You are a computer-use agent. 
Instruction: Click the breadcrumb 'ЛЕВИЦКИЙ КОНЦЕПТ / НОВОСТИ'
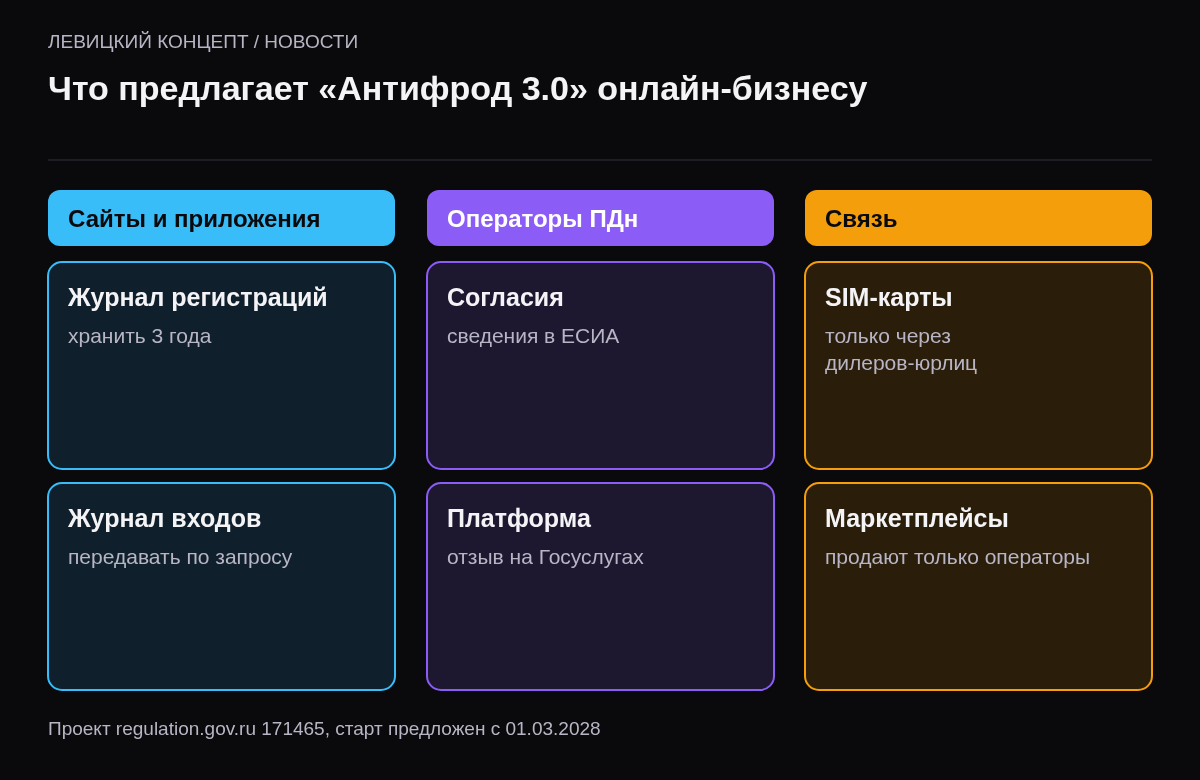click(x=203, y=42)
